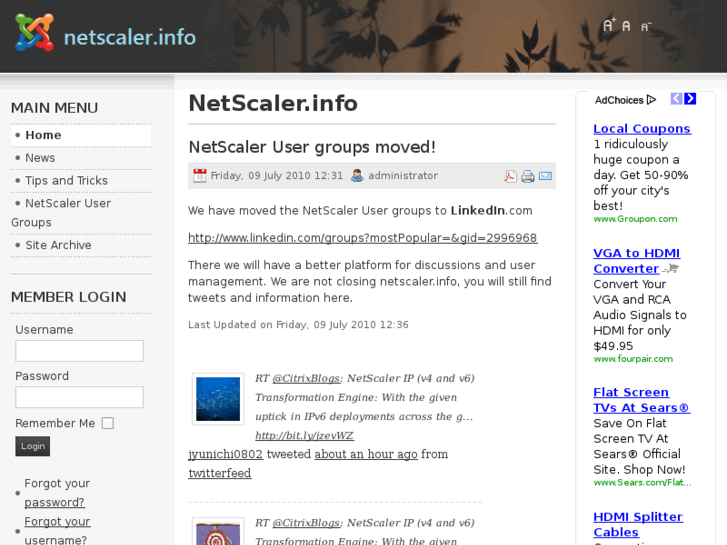Go to next ads with right arrow
Image resolution: width=727 pixels, height=545 pixels.
[690, 99]
